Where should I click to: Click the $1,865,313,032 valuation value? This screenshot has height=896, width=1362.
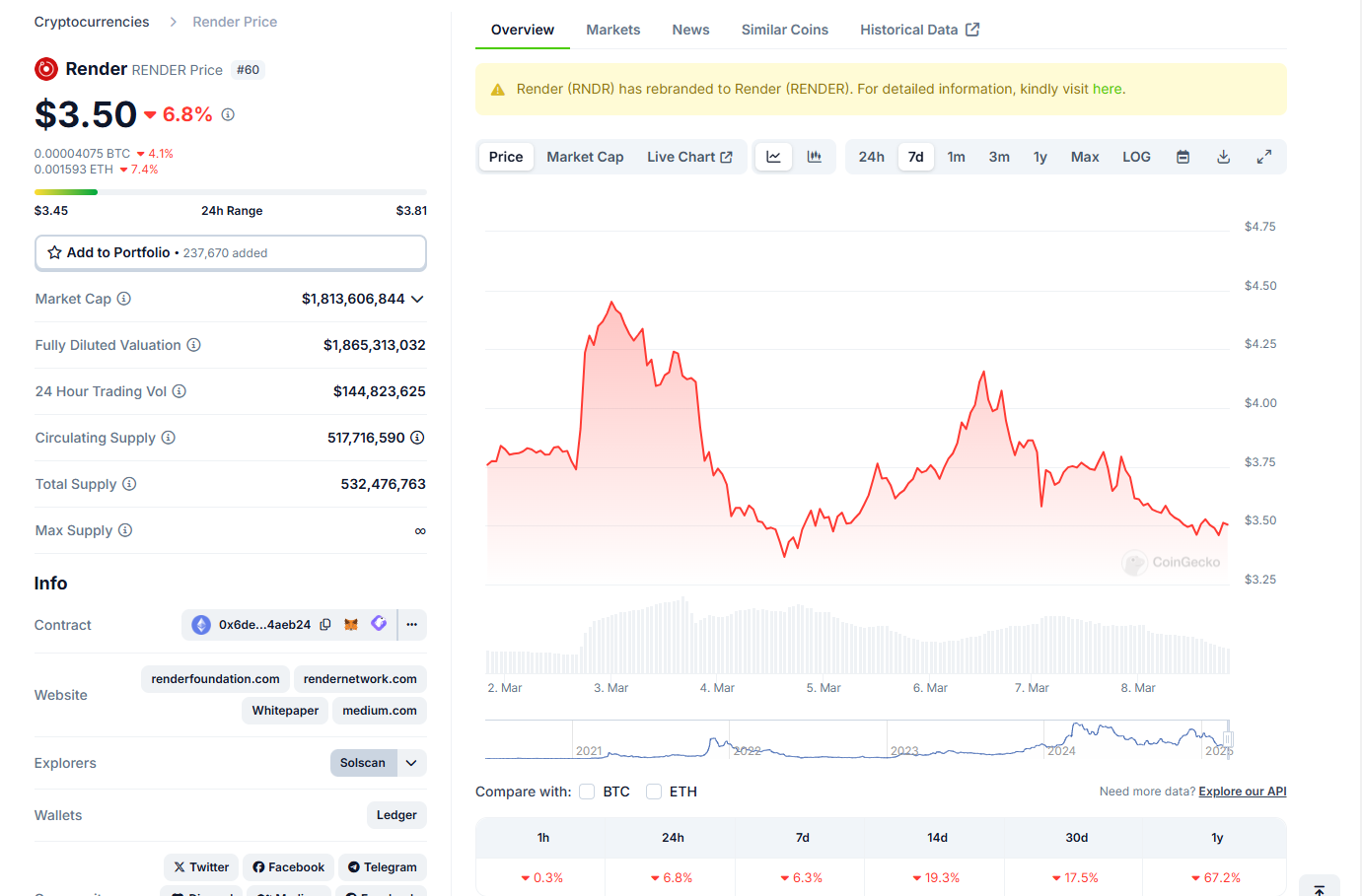coord(375,345)
